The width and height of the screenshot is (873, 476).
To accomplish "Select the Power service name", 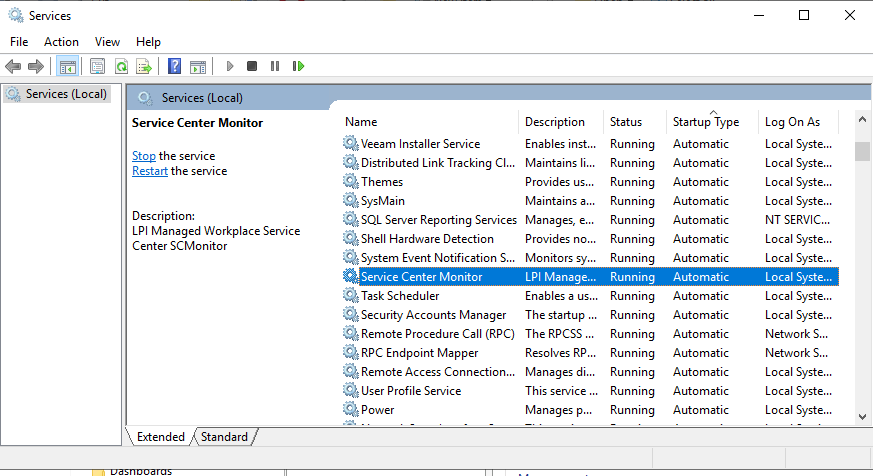I will point(377,410).
